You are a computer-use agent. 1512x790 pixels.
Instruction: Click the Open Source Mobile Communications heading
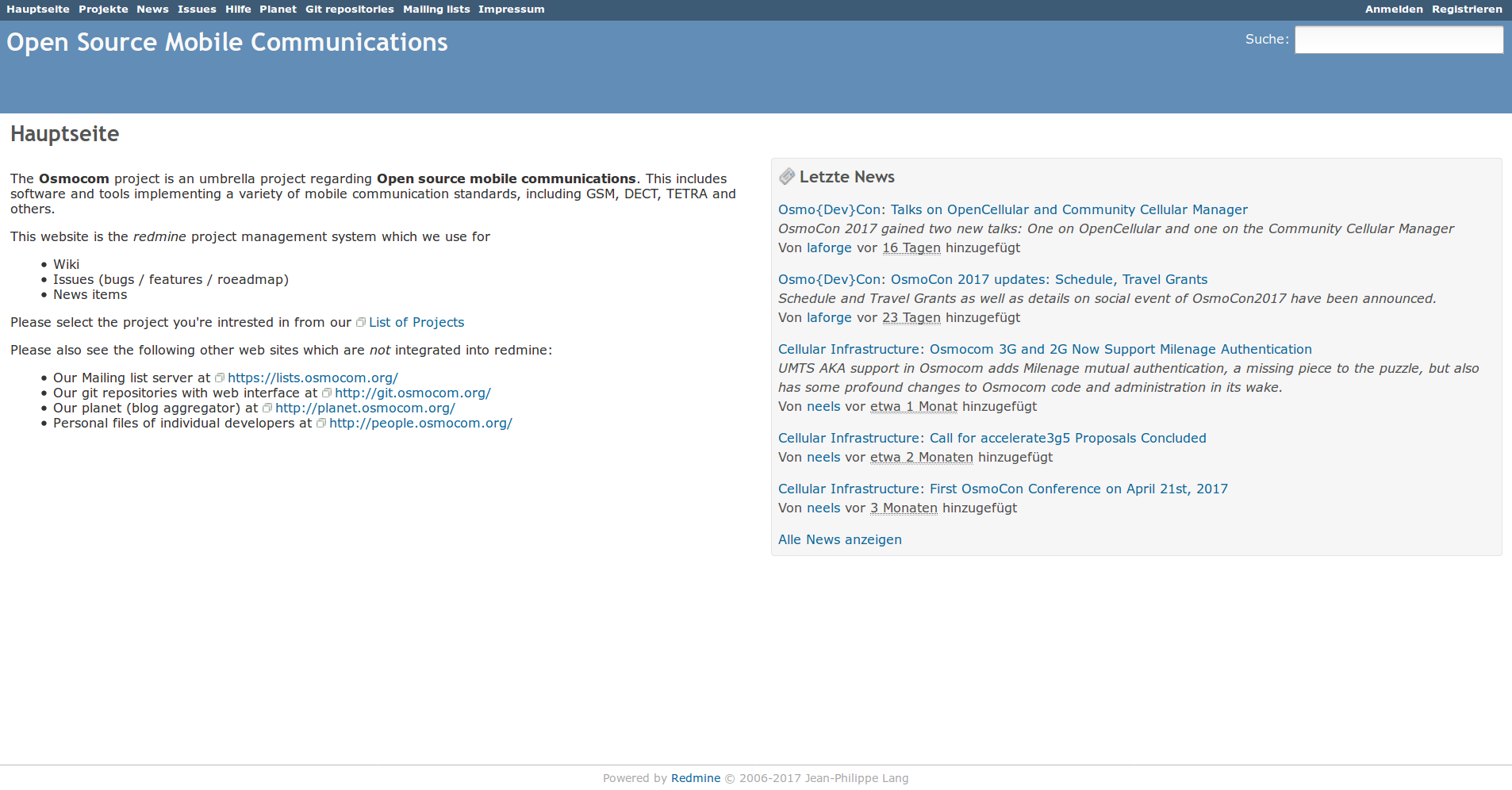227,42
